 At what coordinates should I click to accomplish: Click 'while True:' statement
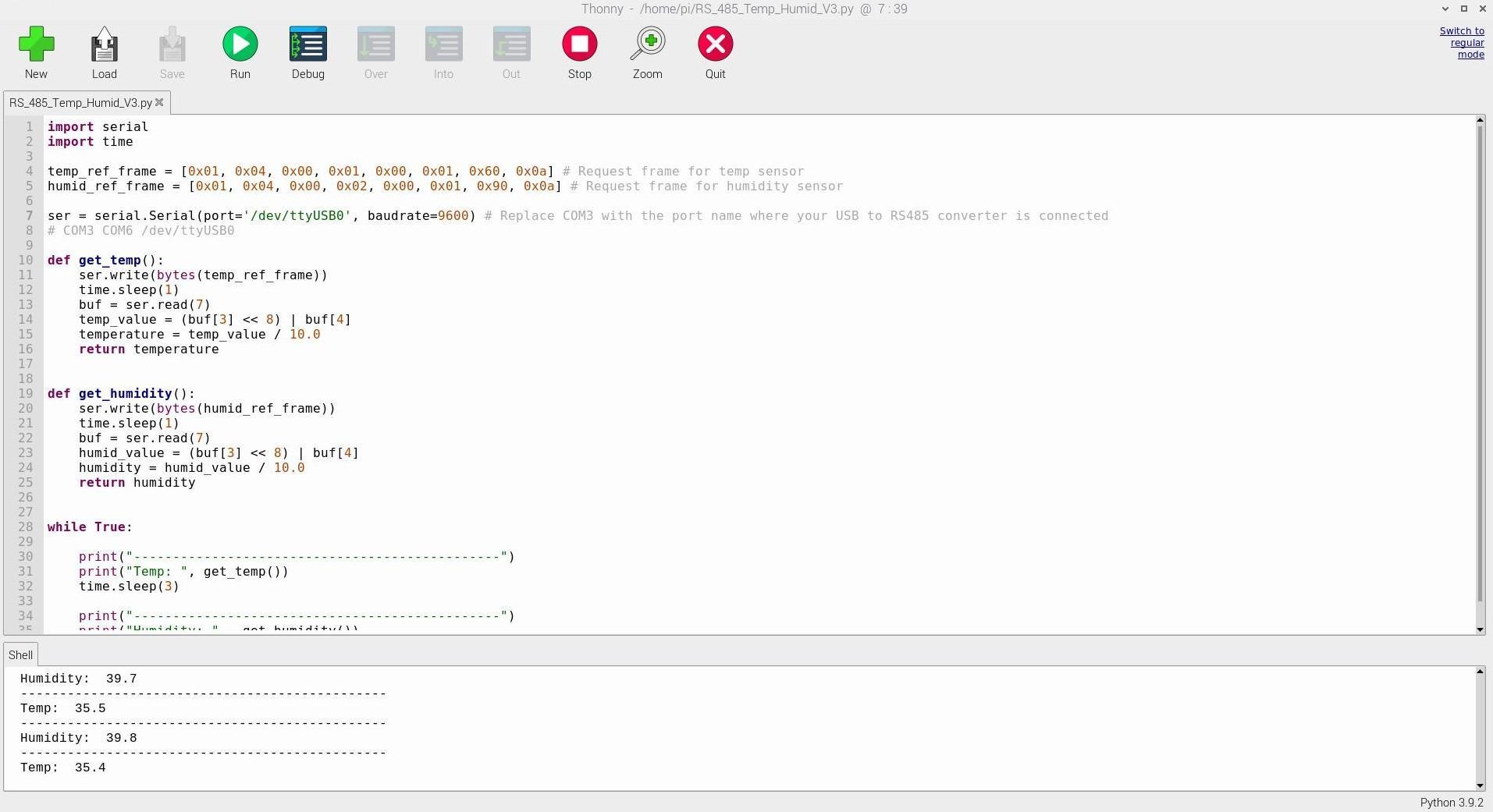point(90,527)
